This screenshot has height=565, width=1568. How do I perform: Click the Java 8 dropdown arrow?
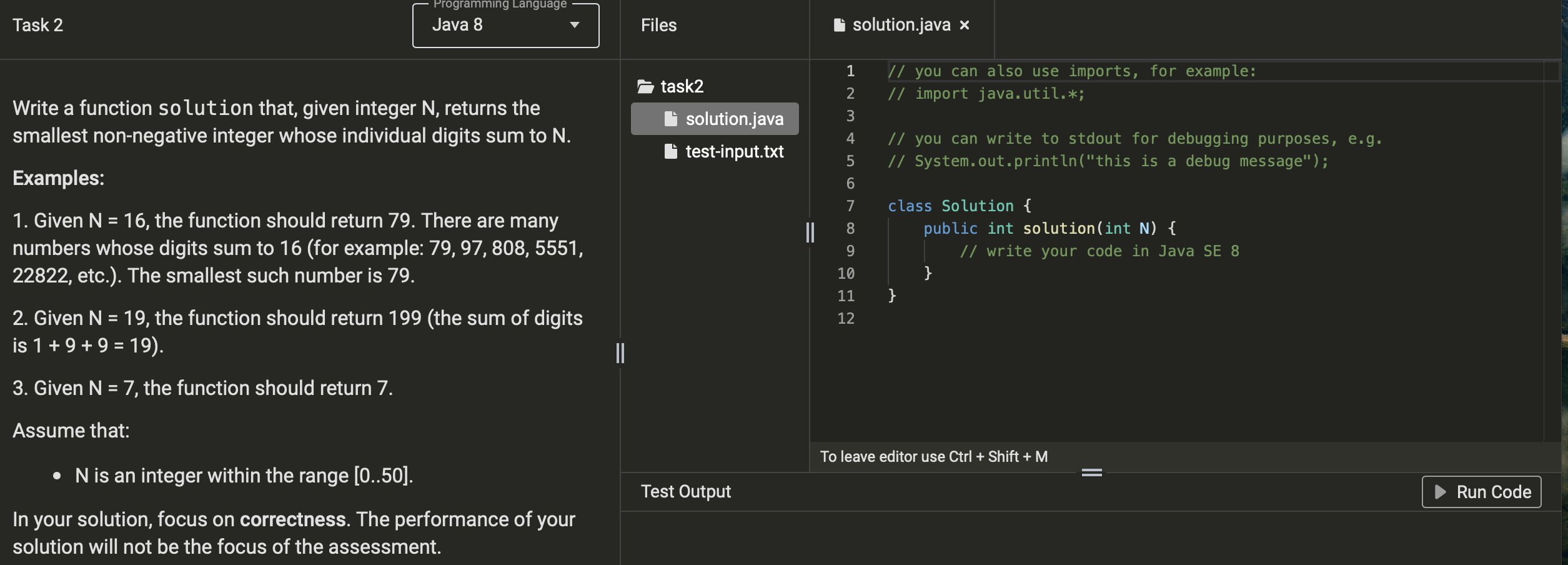pos(575,25)
